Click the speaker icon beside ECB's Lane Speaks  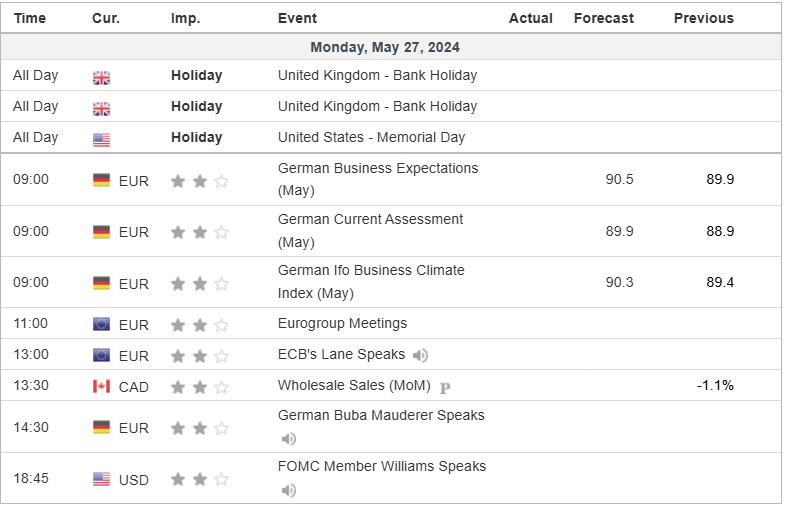pos(421,355)
